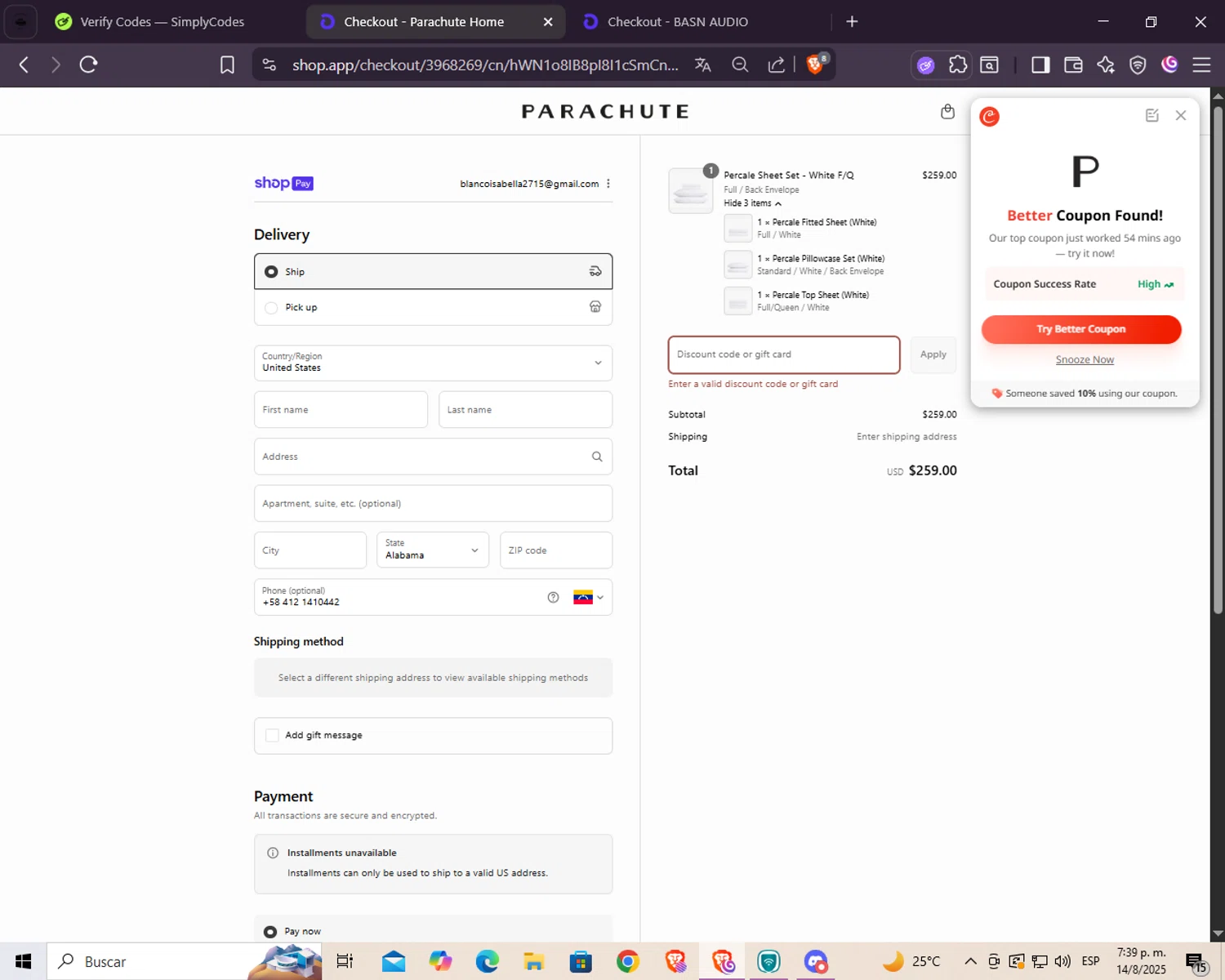Switch to Checkout - BASN AUDIO tab

point(677,22)
